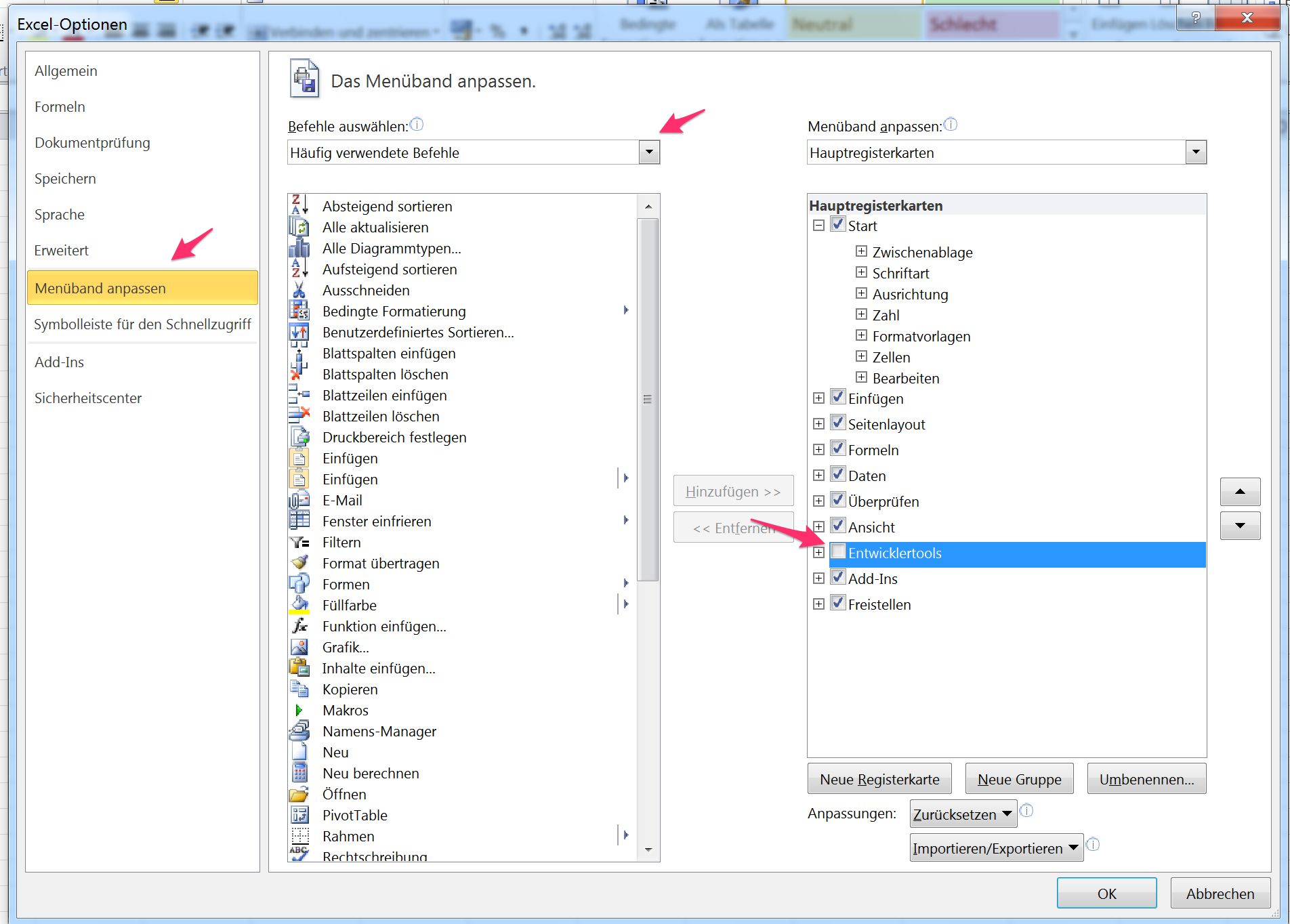Confirm the dialog with OK
1290x924 pixels.
click(x=1106, y=894)
